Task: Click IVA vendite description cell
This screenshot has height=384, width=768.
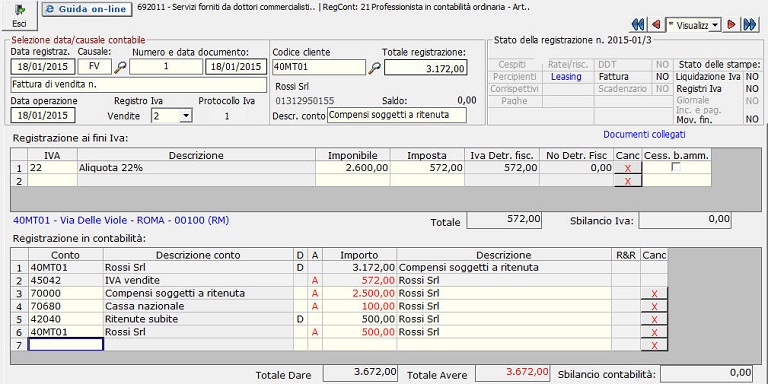Action: (x=198, y=281)
